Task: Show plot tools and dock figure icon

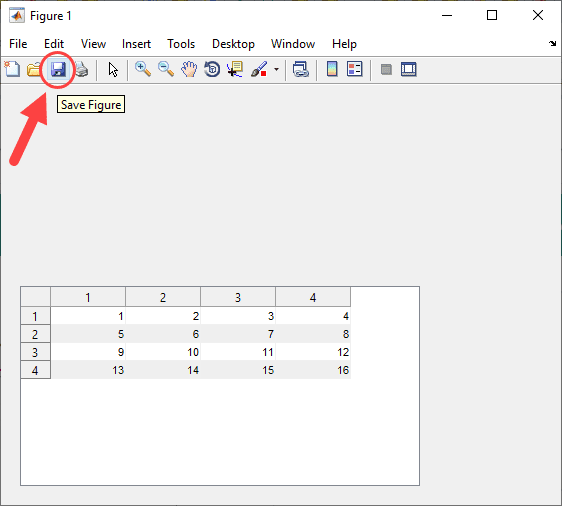Action: click(x=409, y=69)
